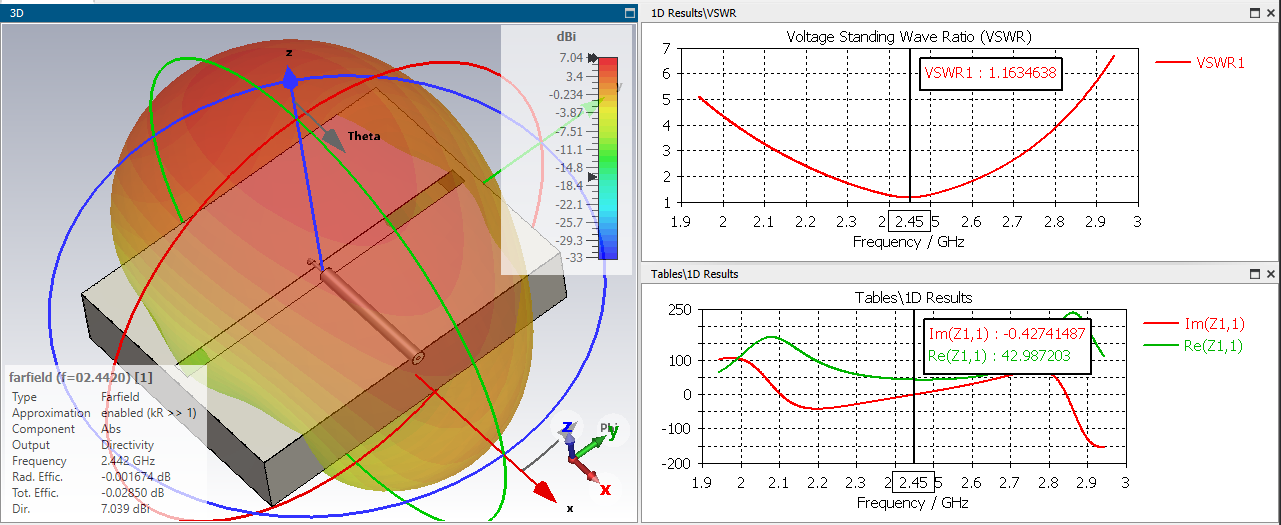Click the orientation axis triad in 3D view

(585, 455)
